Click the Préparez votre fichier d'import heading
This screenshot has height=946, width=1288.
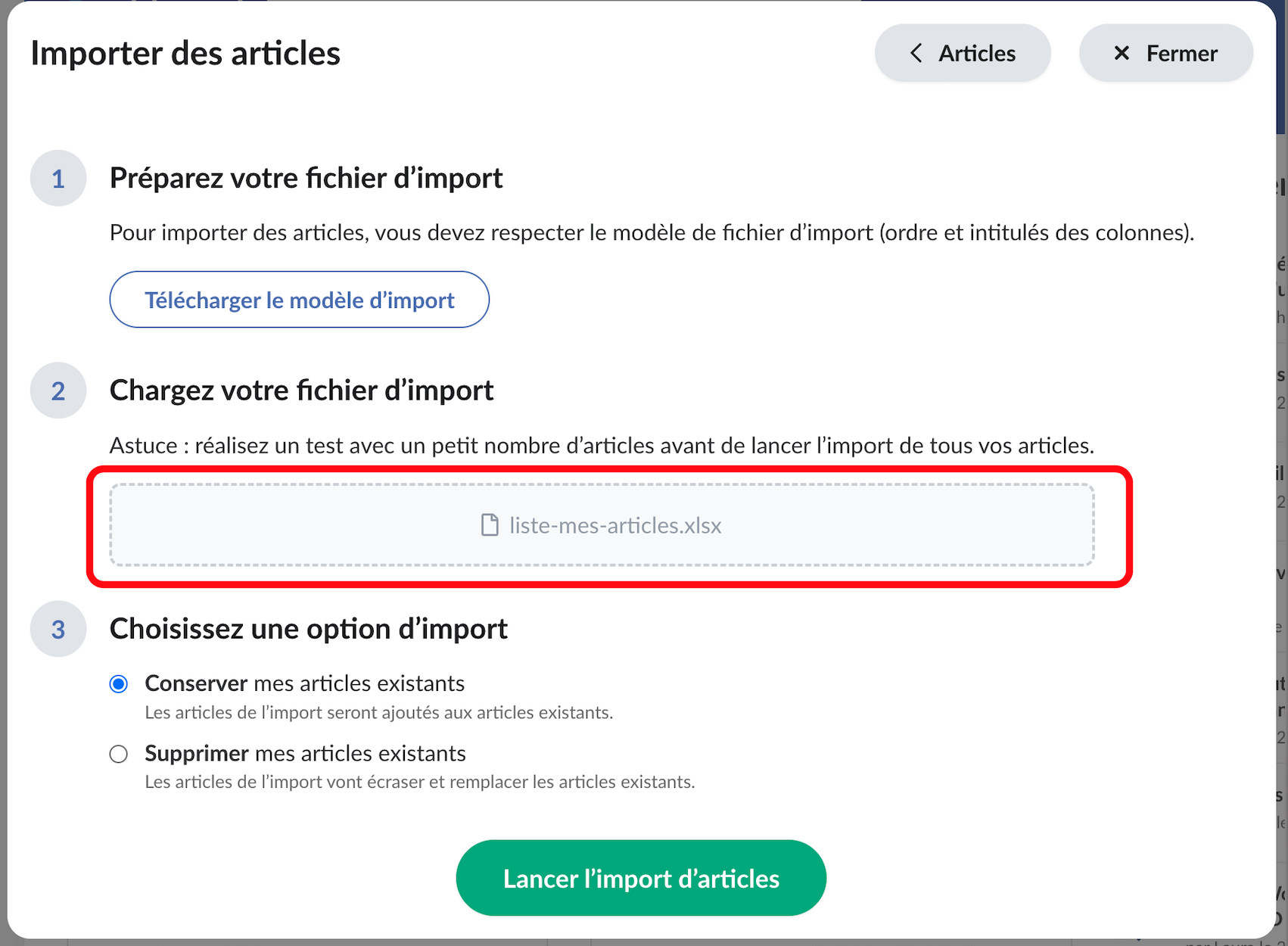(306, 179)
